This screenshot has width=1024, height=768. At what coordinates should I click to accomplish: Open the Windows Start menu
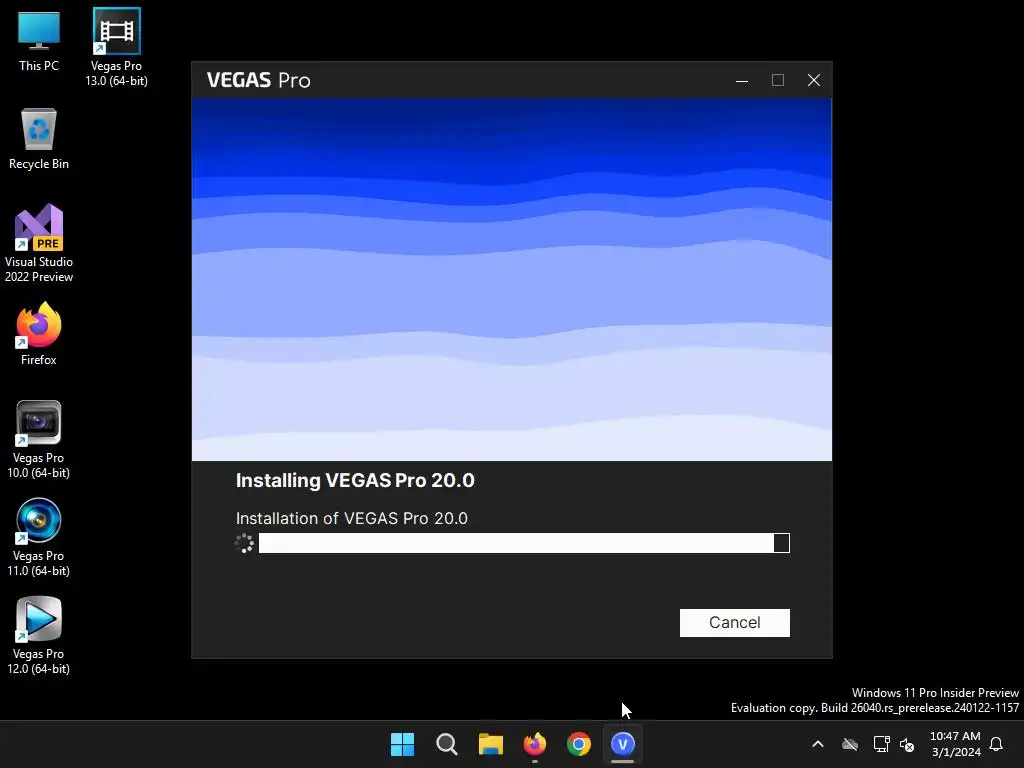click(402, 744)
